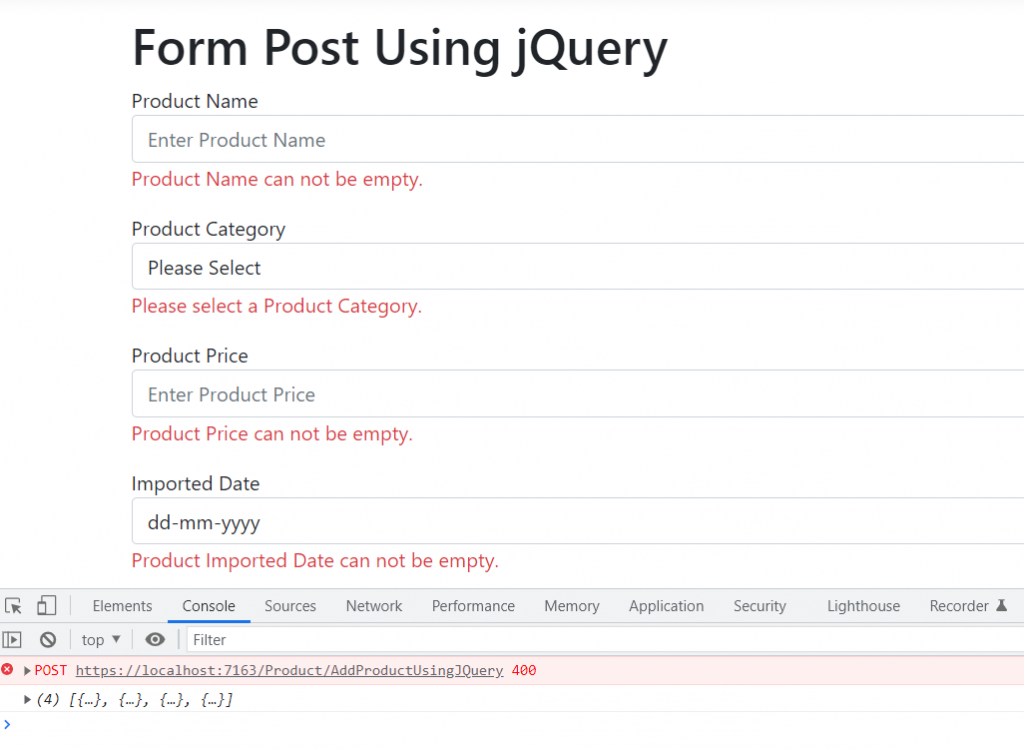Open the Product Category select dropdown
This screenshot has width=1024, height=750.
coord(578,268)
